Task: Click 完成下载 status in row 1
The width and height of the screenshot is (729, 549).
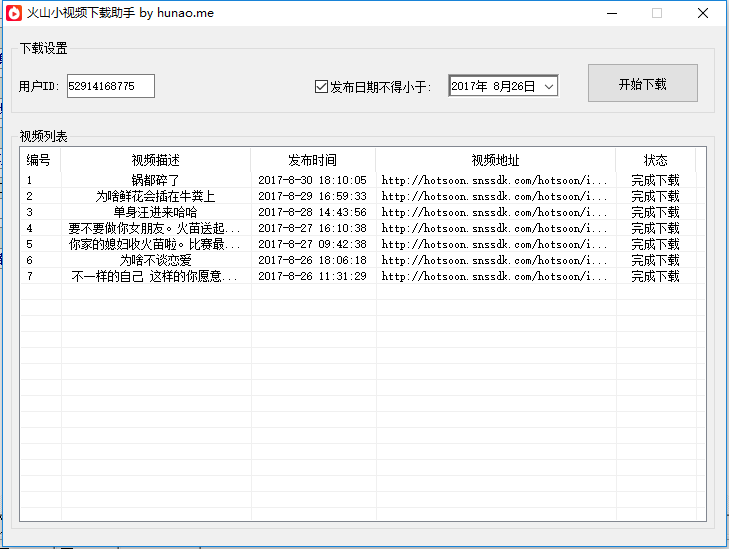Action: (x=655, y=180)
